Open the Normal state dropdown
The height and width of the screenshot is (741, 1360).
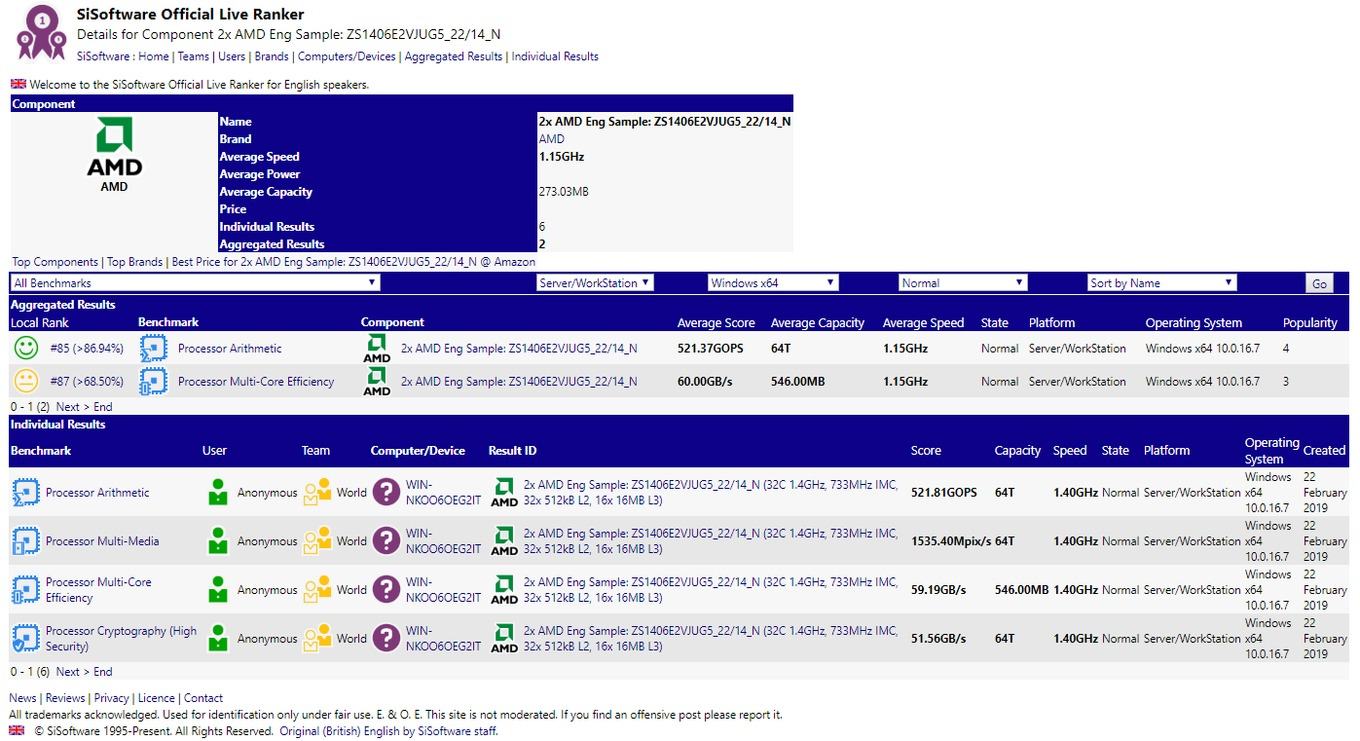click(x=962, y=283)
